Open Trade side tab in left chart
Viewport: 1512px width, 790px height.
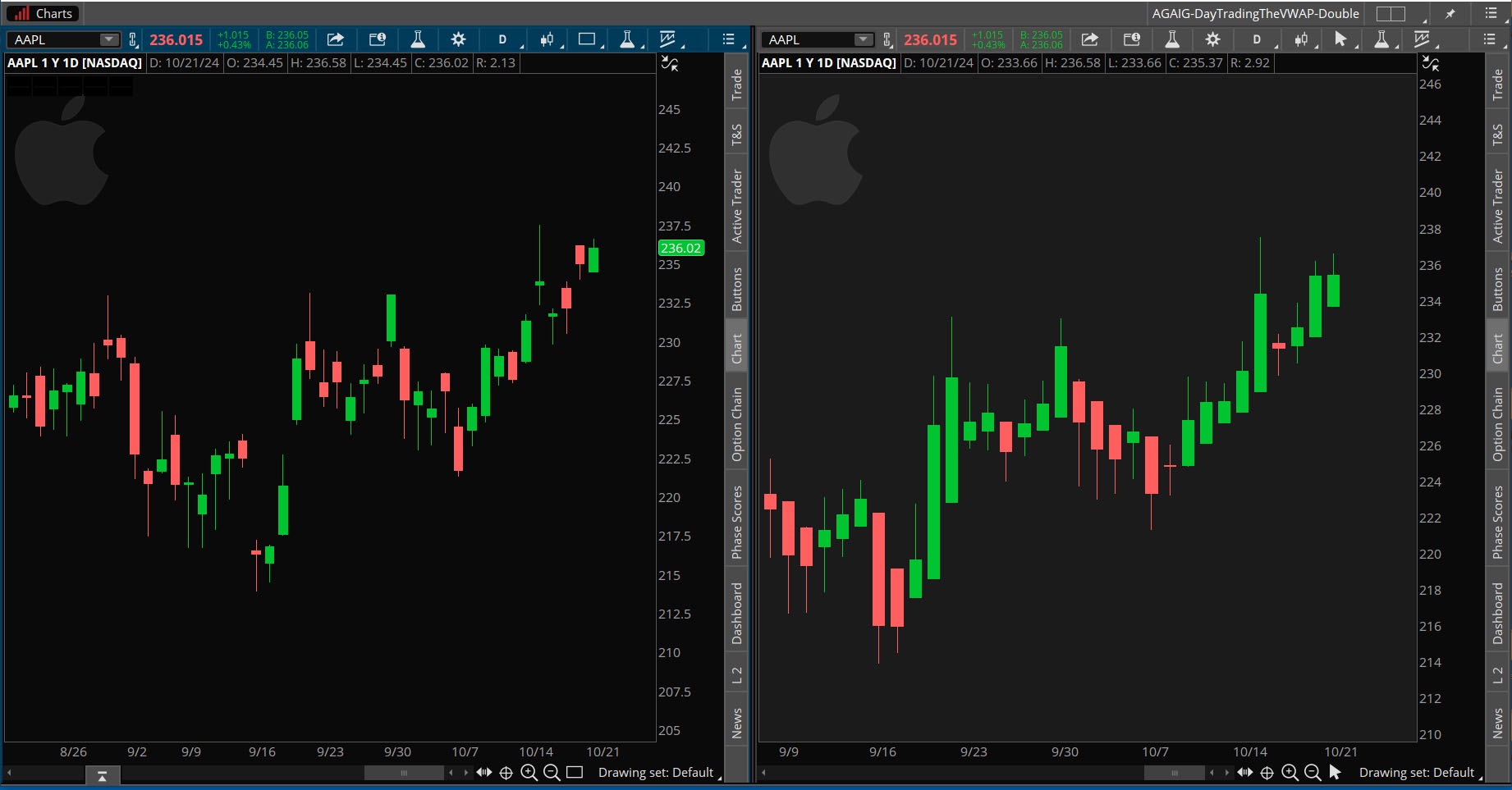[736, 85]
